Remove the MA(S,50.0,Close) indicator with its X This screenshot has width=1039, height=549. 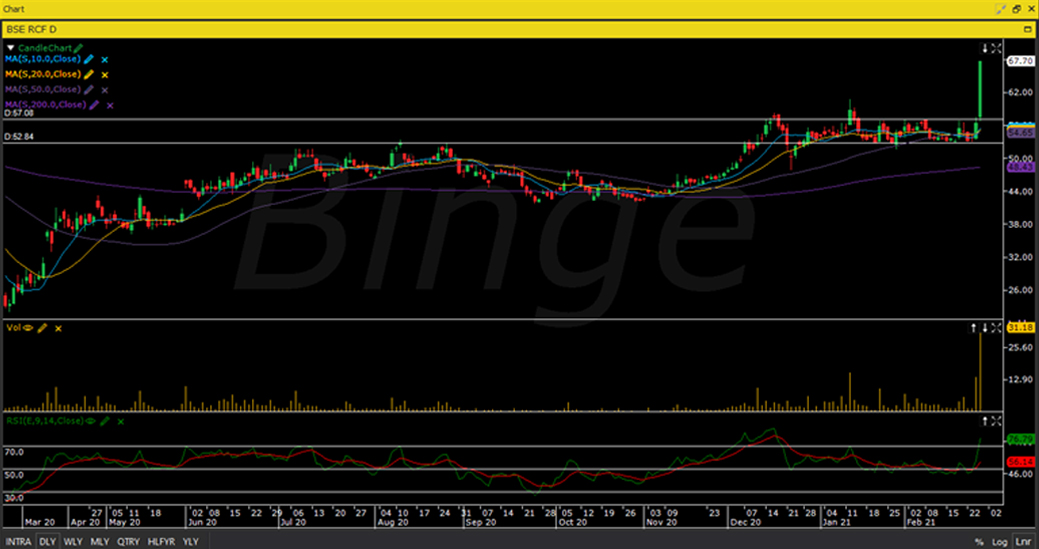[105, 90]
